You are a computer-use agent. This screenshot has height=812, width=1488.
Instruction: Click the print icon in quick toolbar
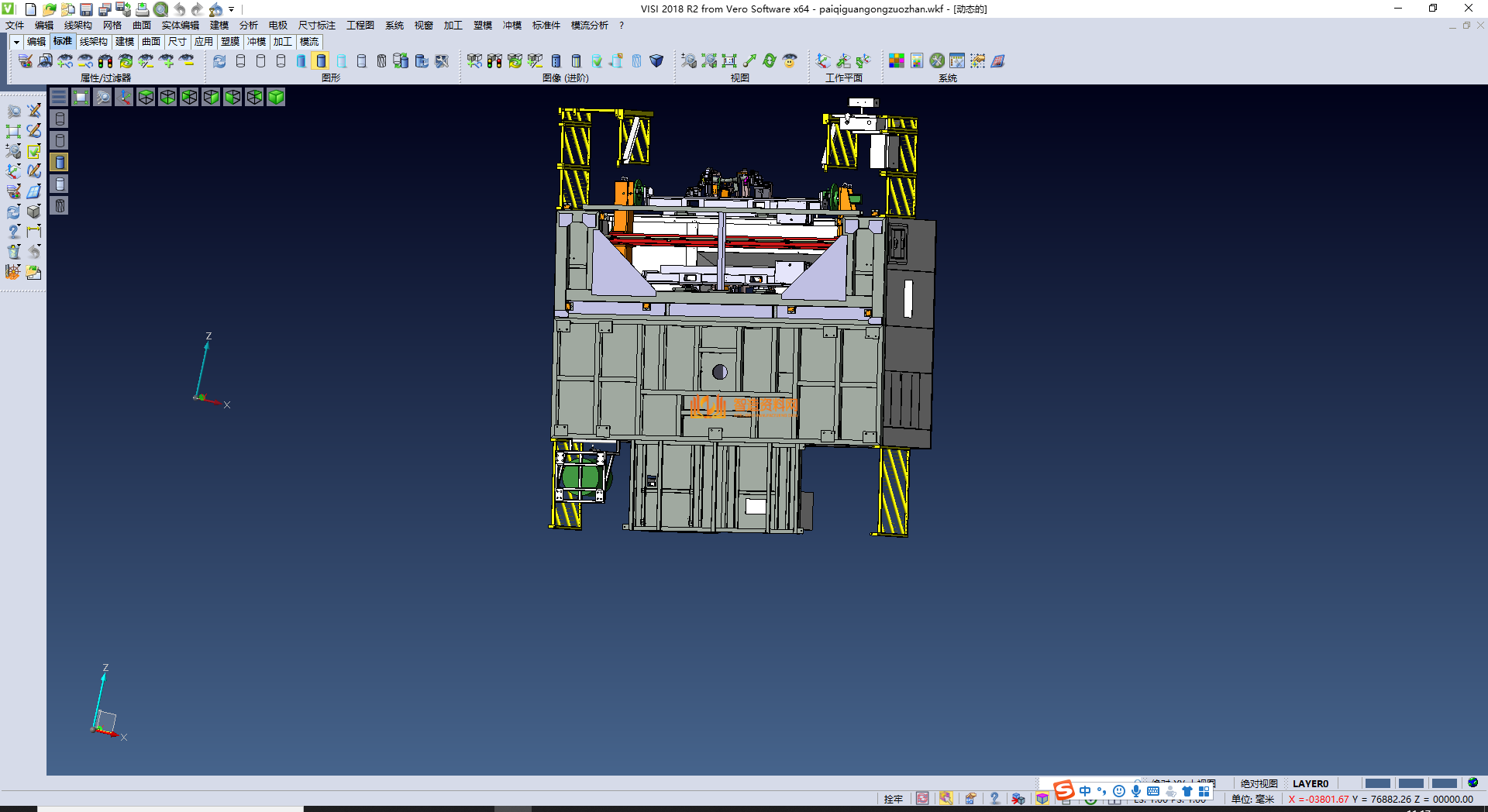click(143, 9)
